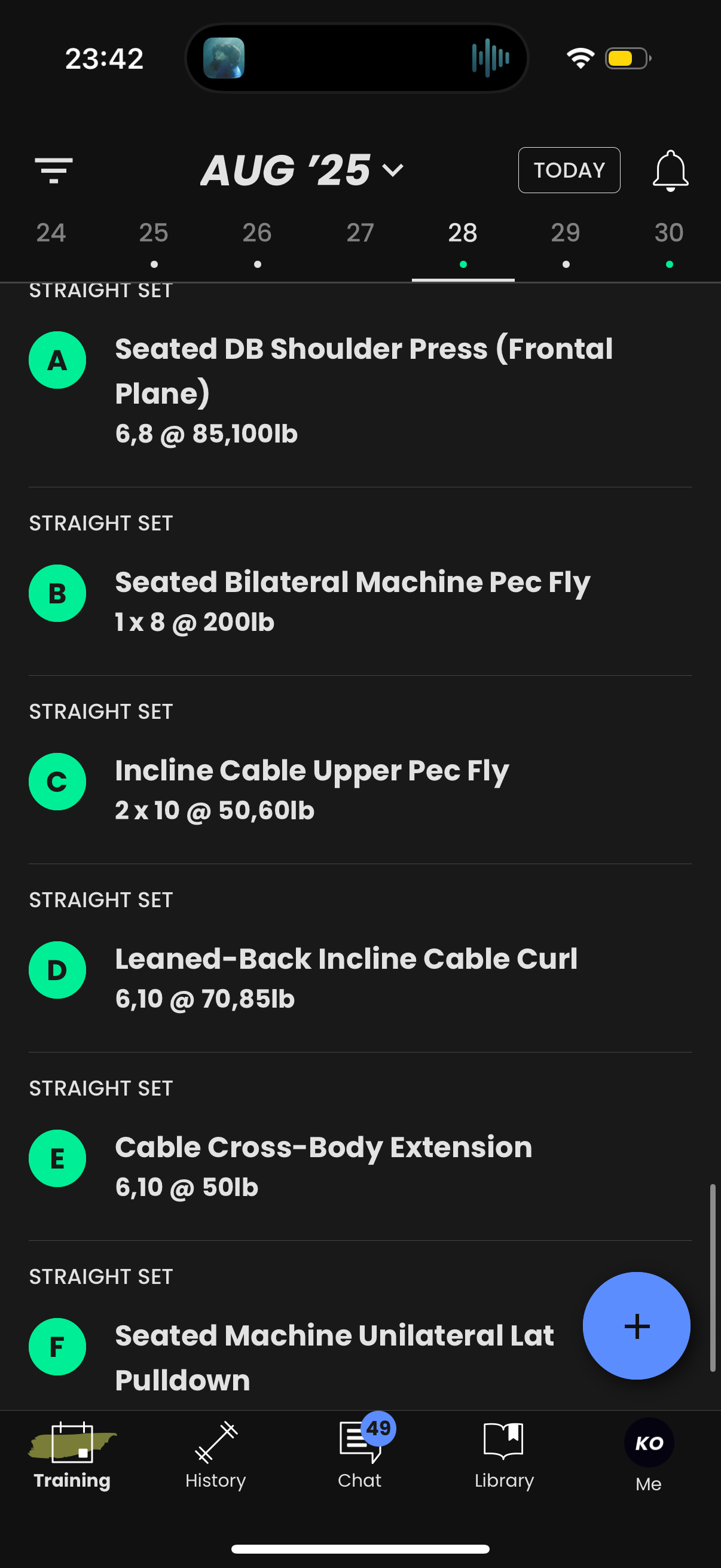This screenshot has height=1568, width=721.
Task: Tap the notifications bell icon
Action: (670, 170)
